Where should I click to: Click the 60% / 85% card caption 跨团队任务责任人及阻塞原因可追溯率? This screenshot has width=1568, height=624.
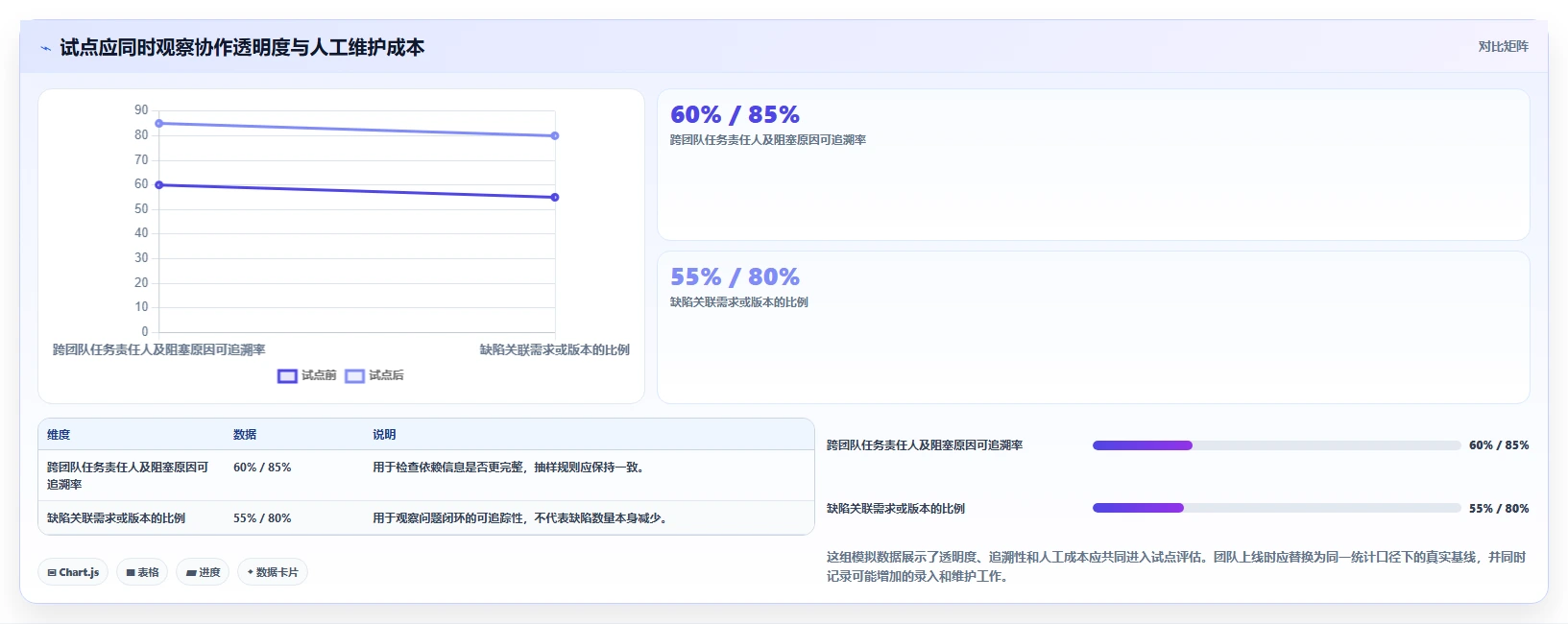(x=768, y=140)
